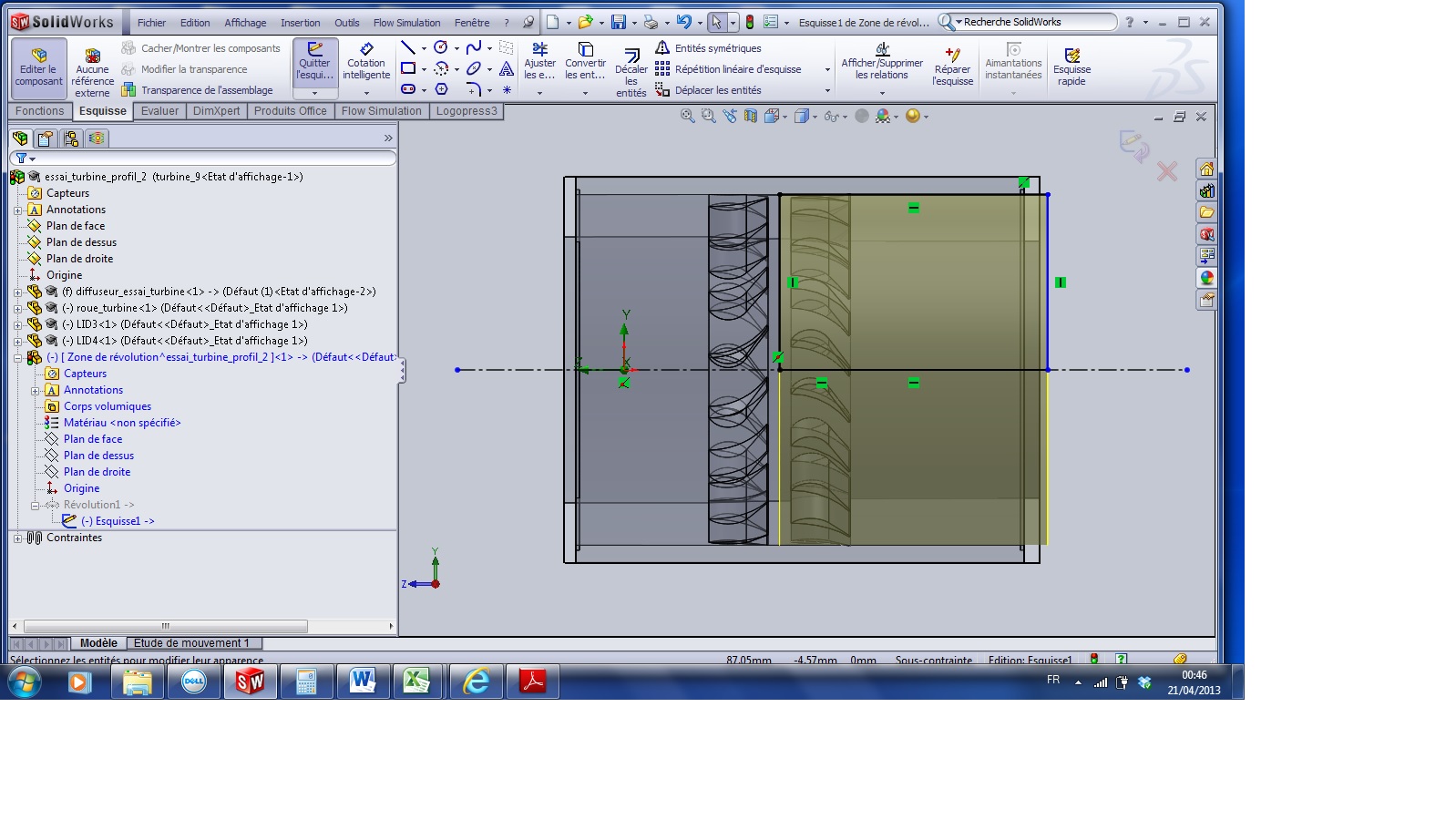Switch to the Evaluer tab
This screenshot has height=820, width=1456.
click(159, 111)
